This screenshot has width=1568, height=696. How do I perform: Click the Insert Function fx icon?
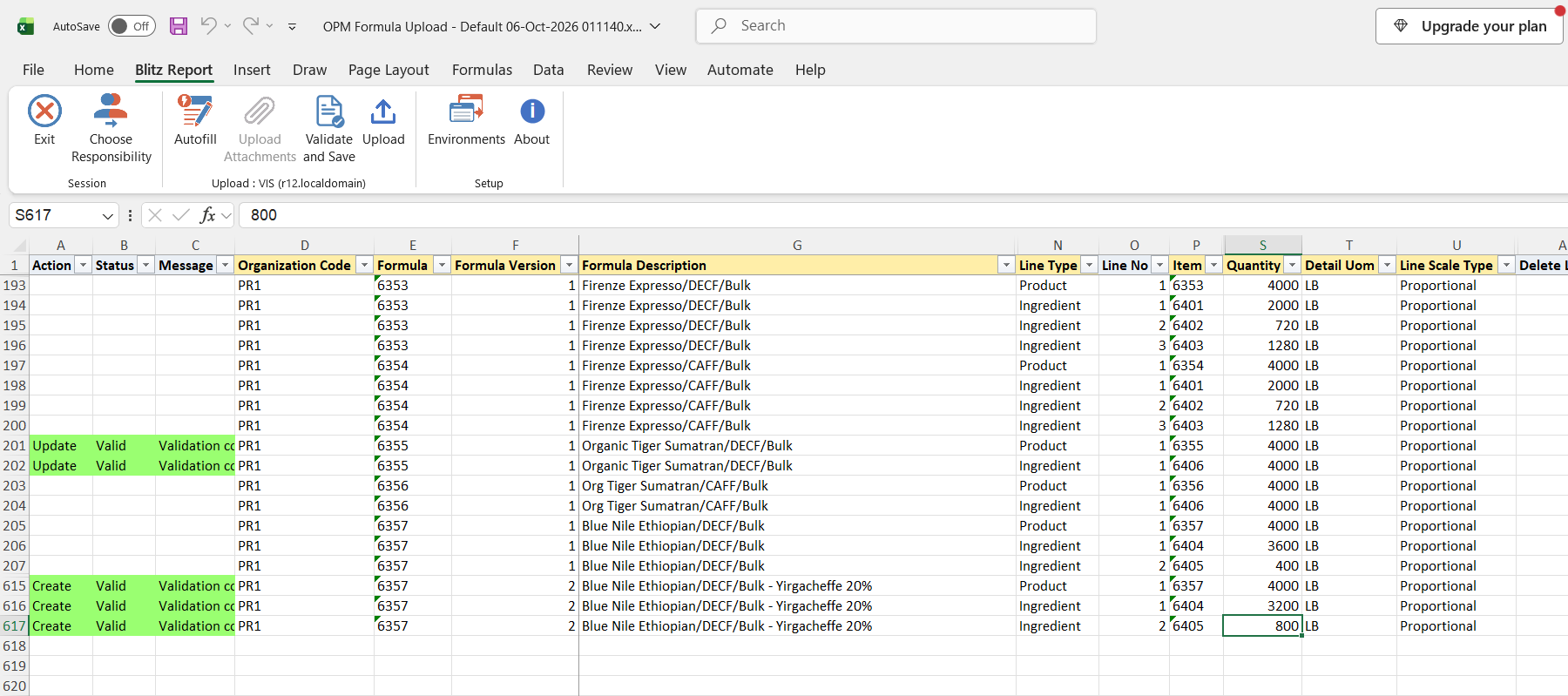(207, 215)
